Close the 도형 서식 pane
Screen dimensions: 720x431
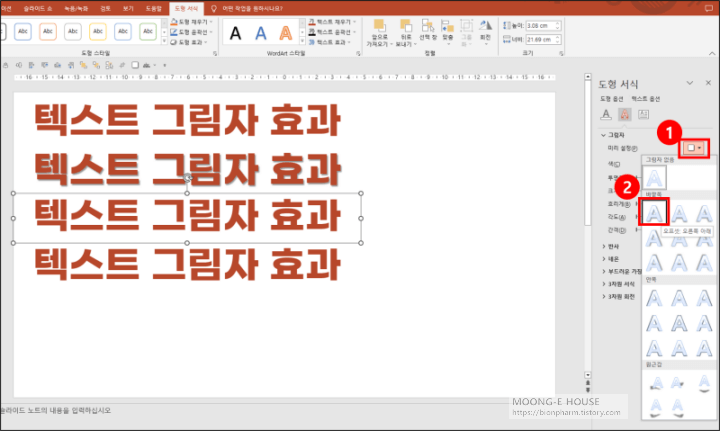pos(708,83)
